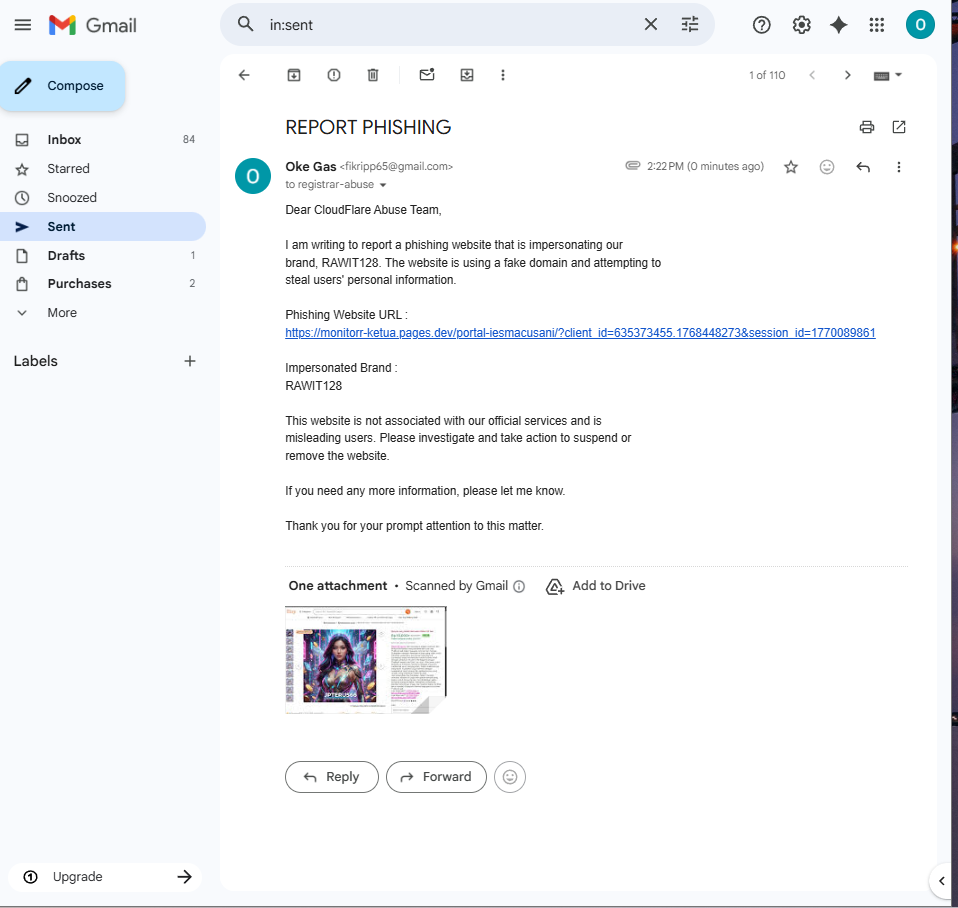Click the search magnifier icon
Viewport: 958px width, 908px height.
(x=246, y=24)
